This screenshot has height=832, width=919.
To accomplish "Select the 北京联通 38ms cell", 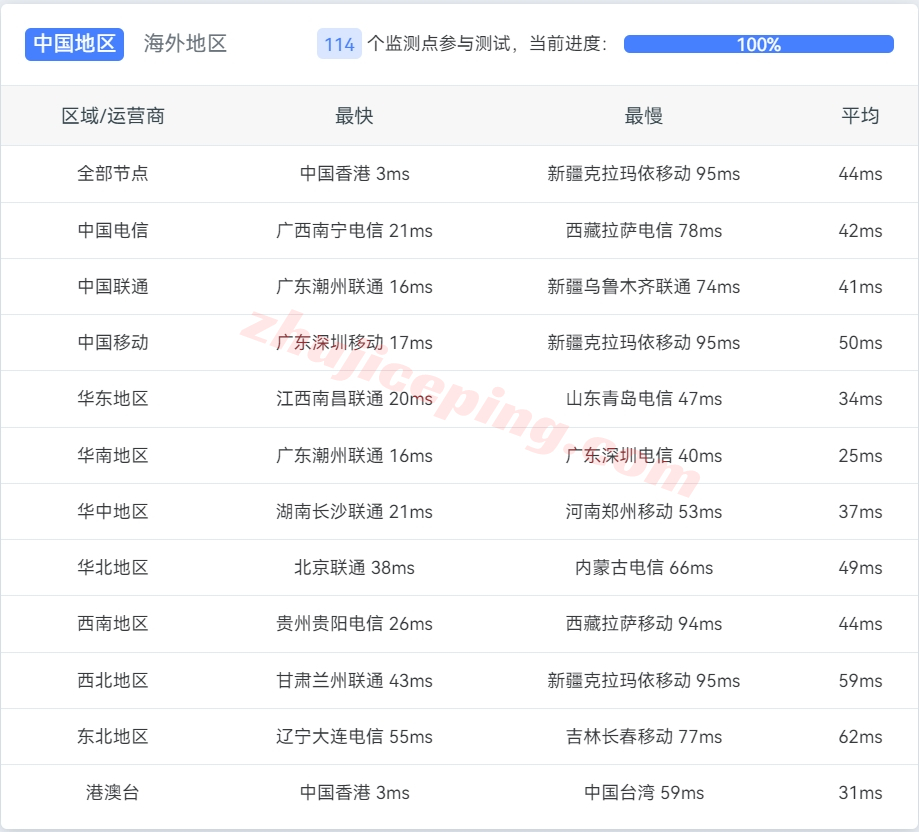I will point(354,568).
